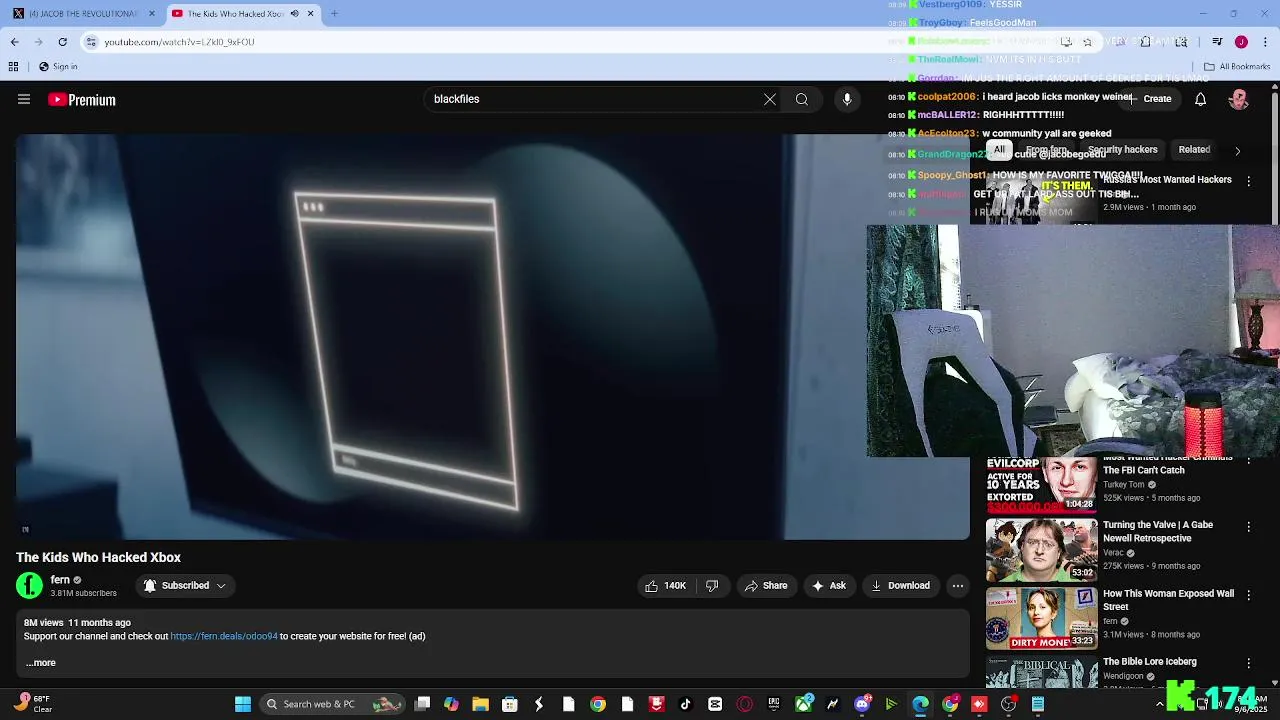Open Turning the Valve Gabe Newell thumbnail
The image size is (1280, 720).
tap(1041, 549)
